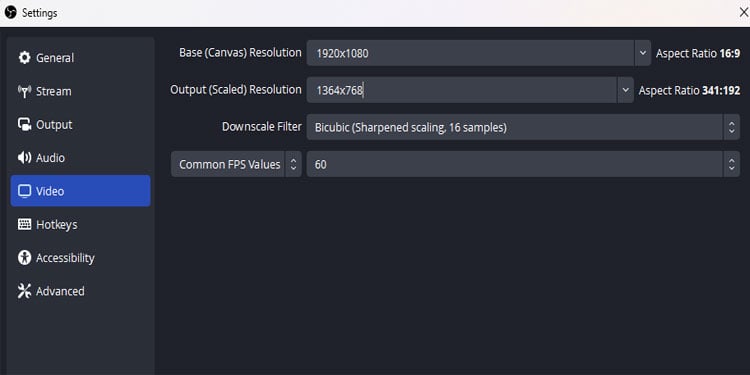Click the General gear icon

coord(24,58)
